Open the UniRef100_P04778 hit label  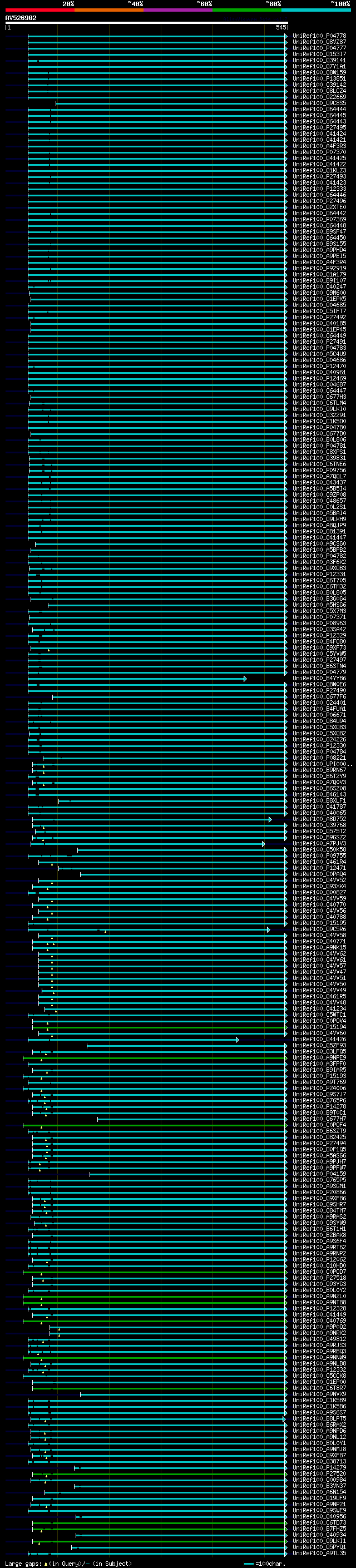pos(319,36)
